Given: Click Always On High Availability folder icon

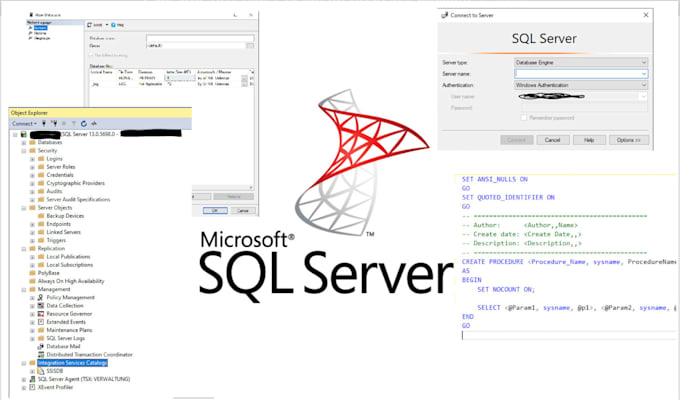Looking at the screenshot, I should (x=32, y=281).
